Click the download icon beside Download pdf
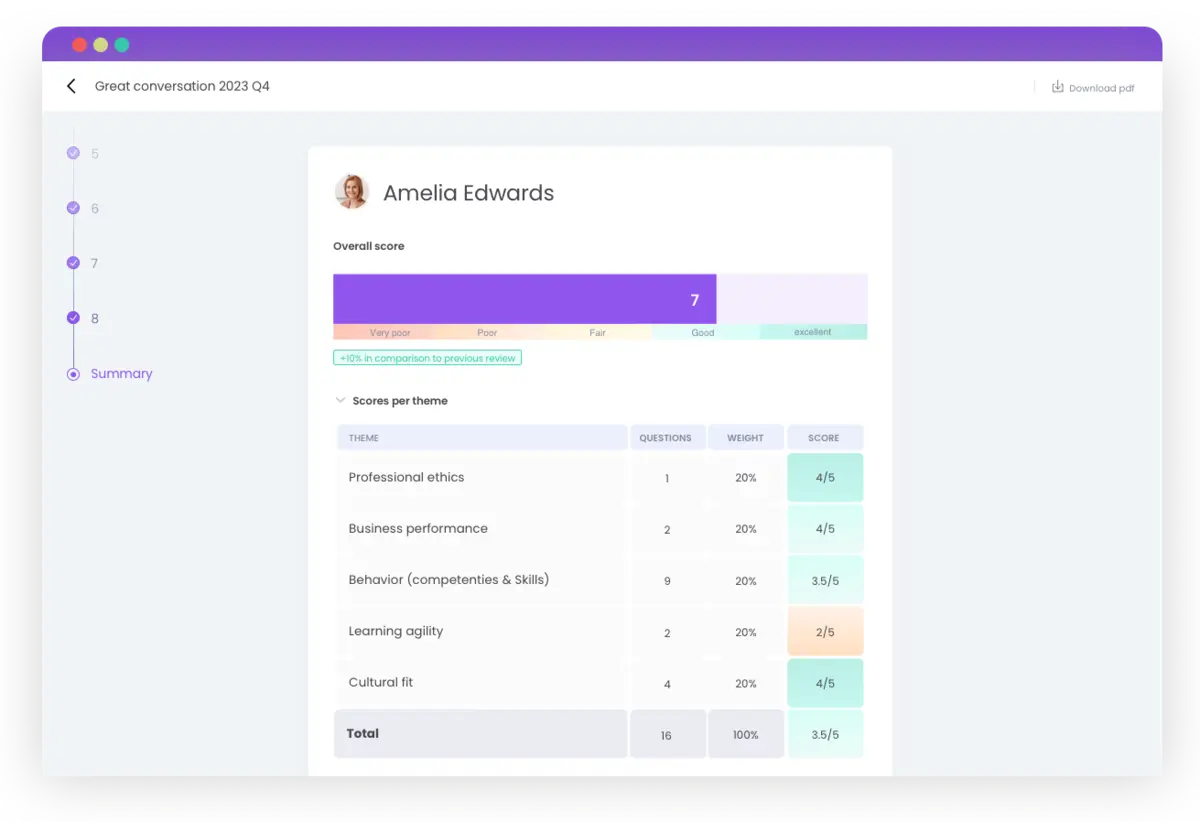Viewport: 1200px width, 822px height. [1057, 87]
